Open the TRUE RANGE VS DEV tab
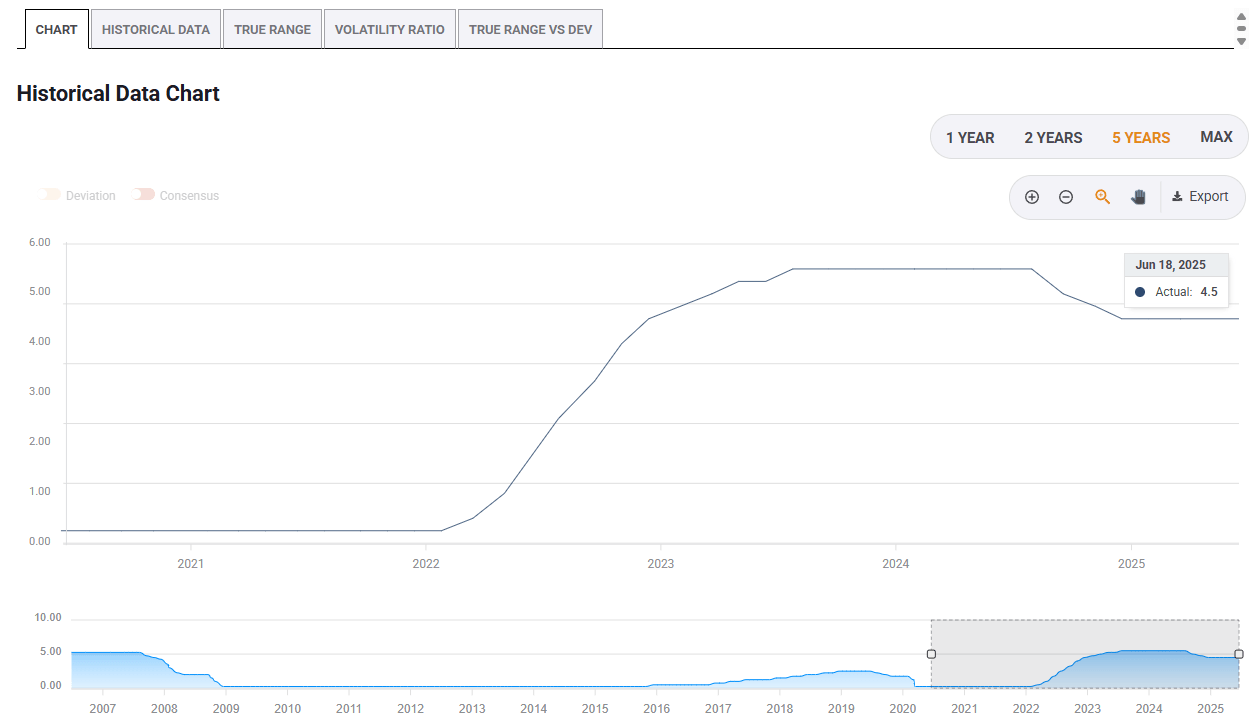Viewport: 1257px width, 725px height. pos(530,29)
